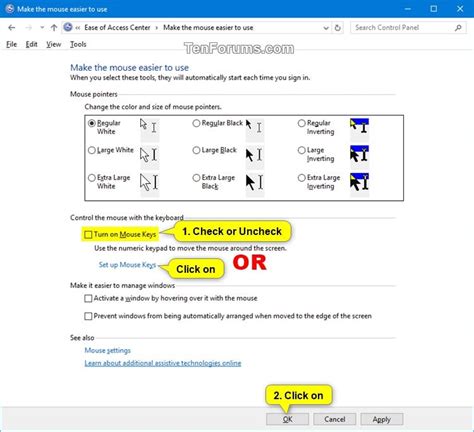The width and height of the screenshot is (474, 432).
Task: Confirm changes with the OK button
Action: coord(287,419)
